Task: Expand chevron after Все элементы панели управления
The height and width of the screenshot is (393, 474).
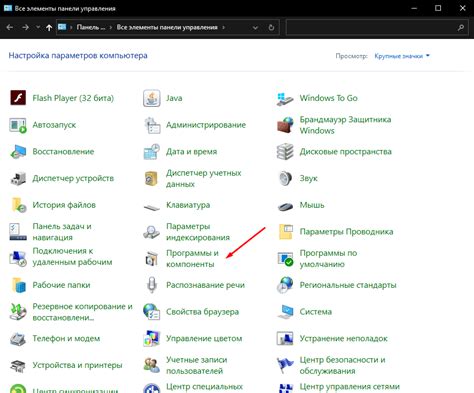Action: coord(223,28)
